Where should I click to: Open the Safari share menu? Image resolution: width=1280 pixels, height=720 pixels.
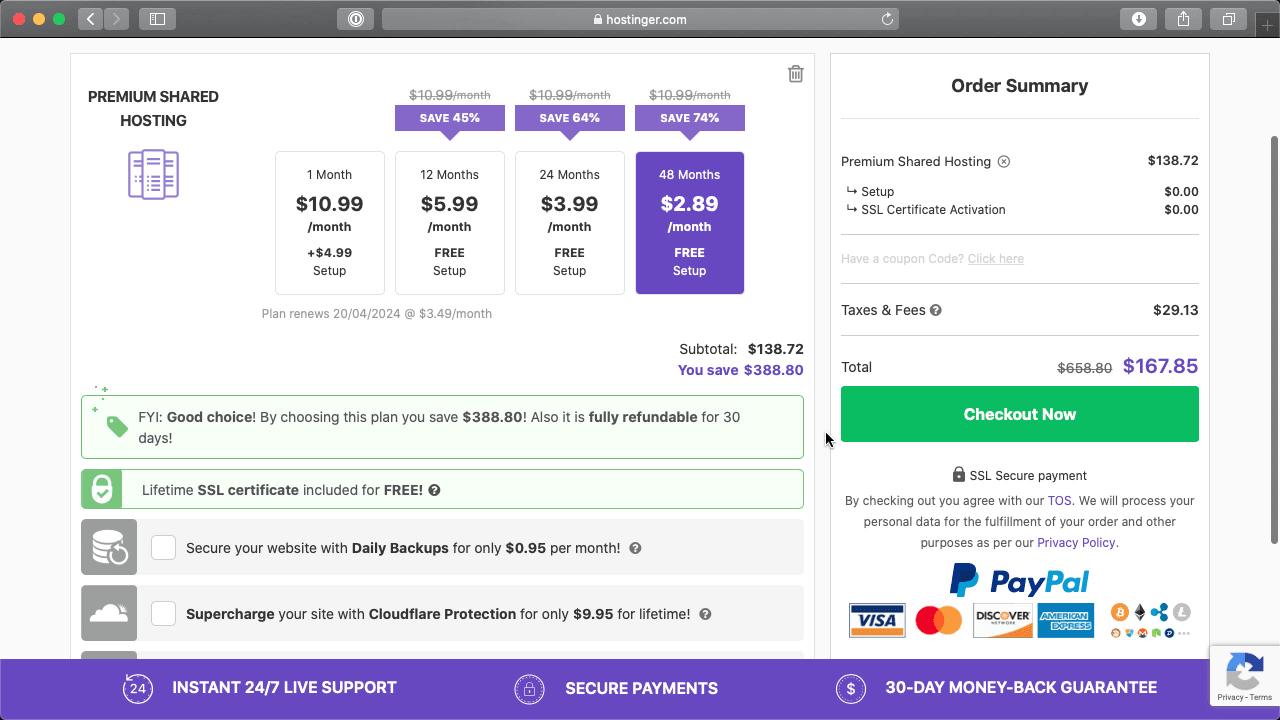(x=1183, y=18)
